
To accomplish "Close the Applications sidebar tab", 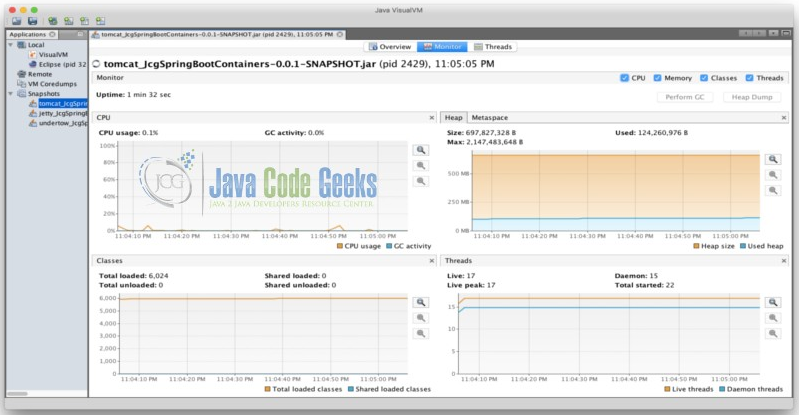I will point(52,34).
